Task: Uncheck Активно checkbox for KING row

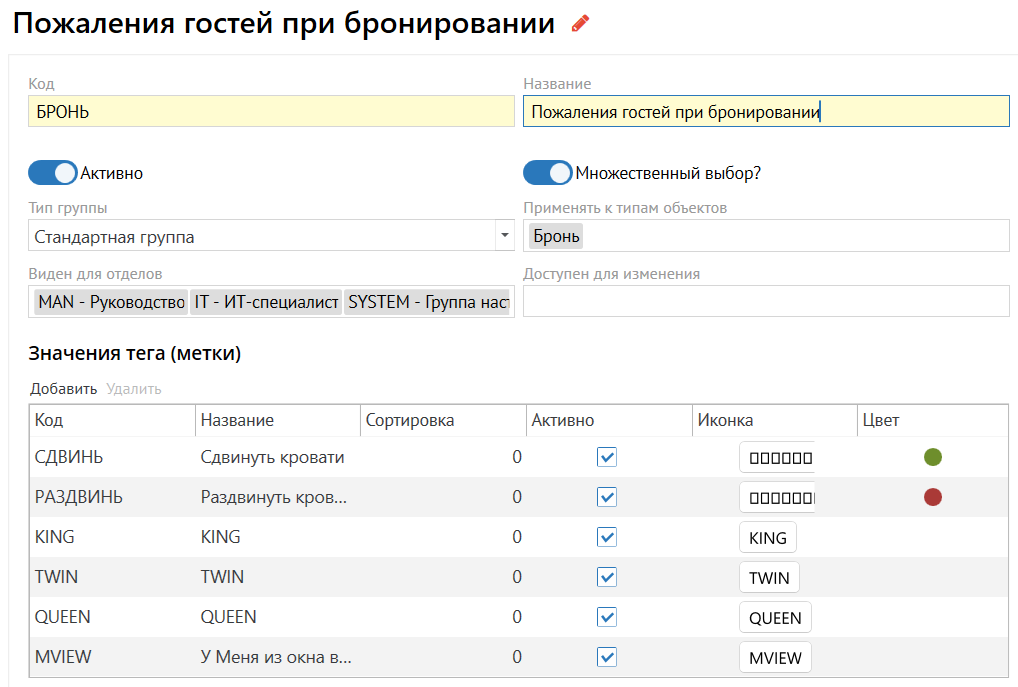Action: point(607,537)
